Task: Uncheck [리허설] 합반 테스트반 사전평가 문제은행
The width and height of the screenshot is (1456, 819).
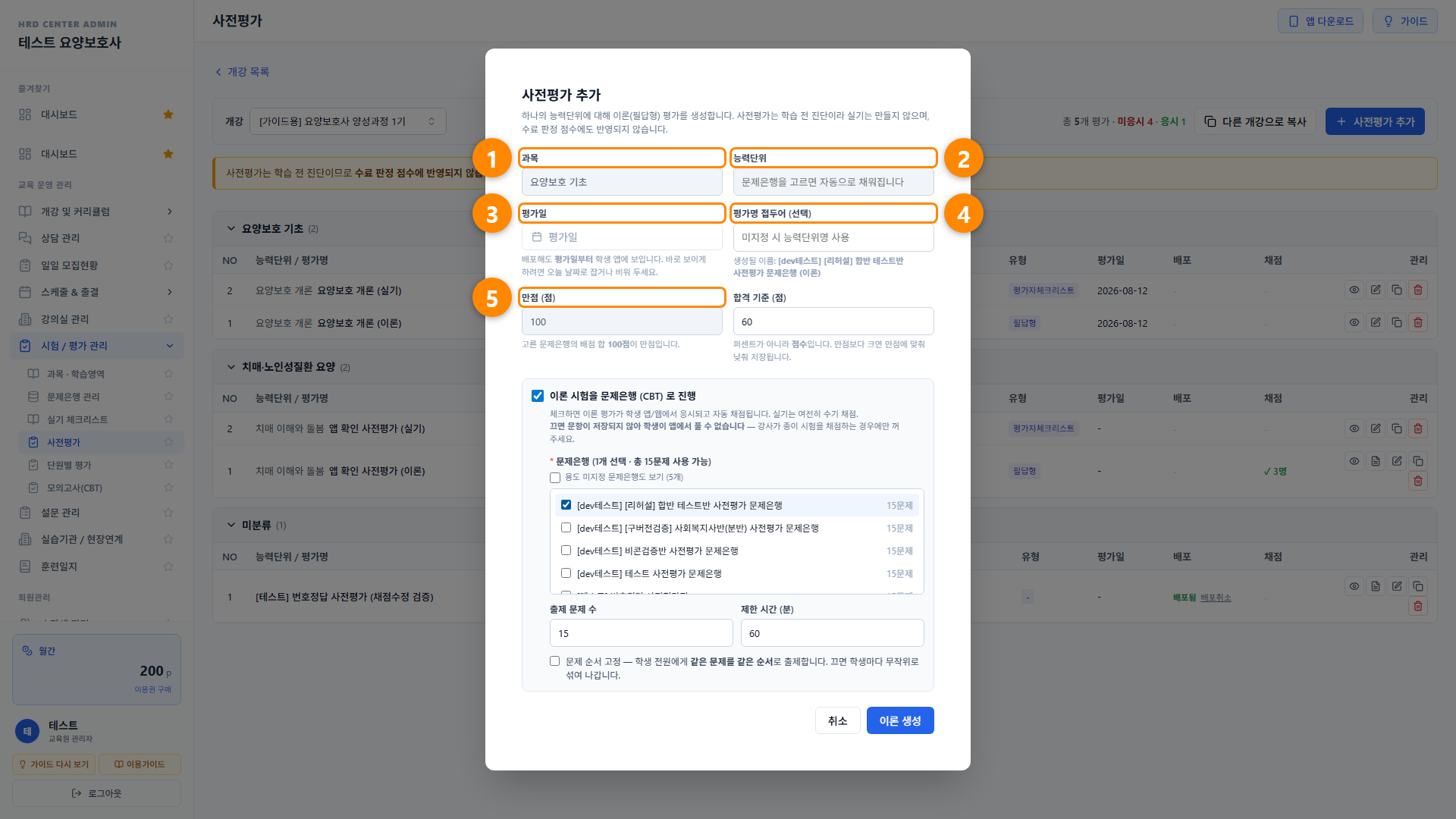Action: coord(566,505)
